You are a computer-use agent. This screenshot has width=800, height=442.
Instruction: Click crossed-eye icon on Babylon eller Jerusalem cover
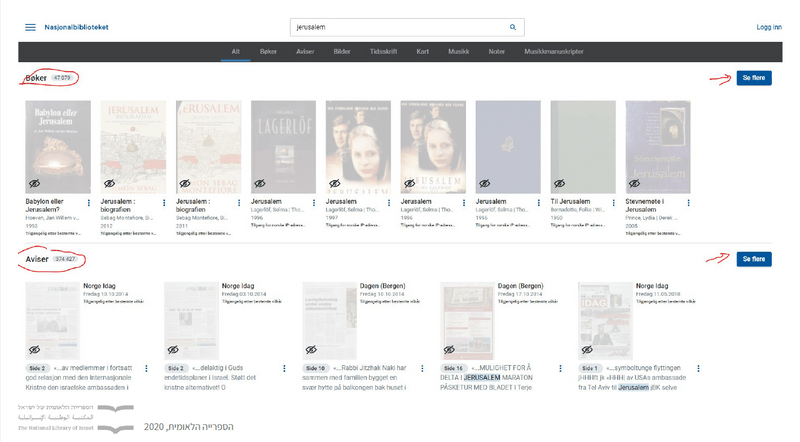tap(36, 184)
